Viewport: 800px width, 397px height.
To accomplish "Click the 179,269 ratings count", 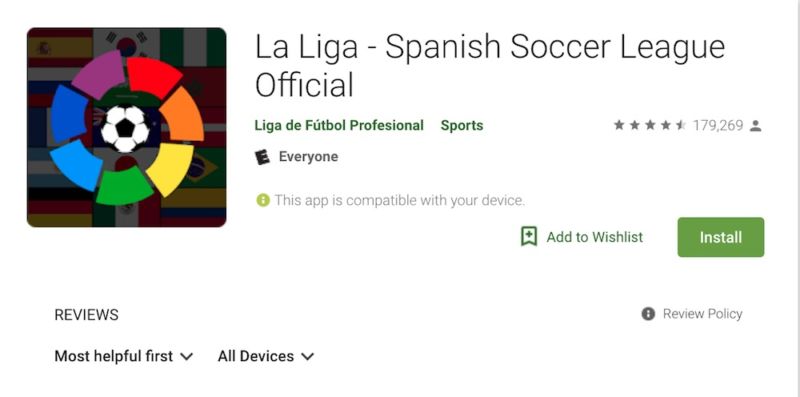I will (717, 125).
